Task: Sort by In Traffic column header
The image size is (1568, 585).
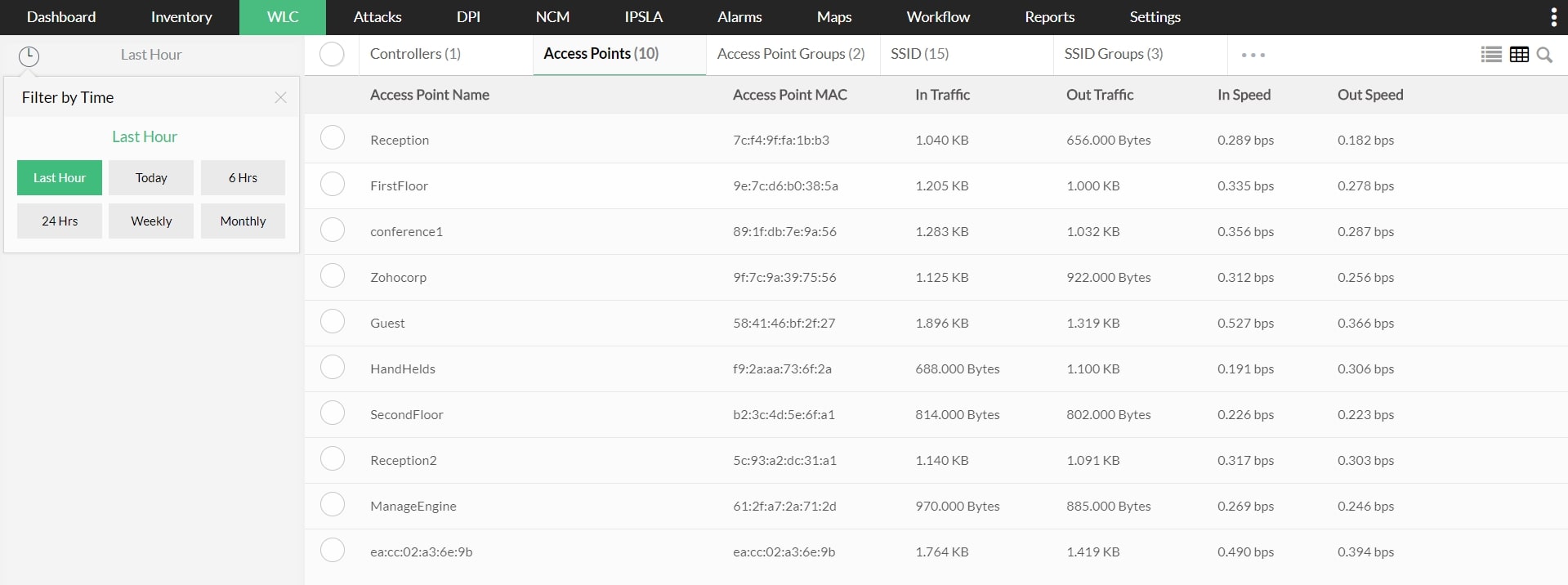Action: [x=942, y=95]
